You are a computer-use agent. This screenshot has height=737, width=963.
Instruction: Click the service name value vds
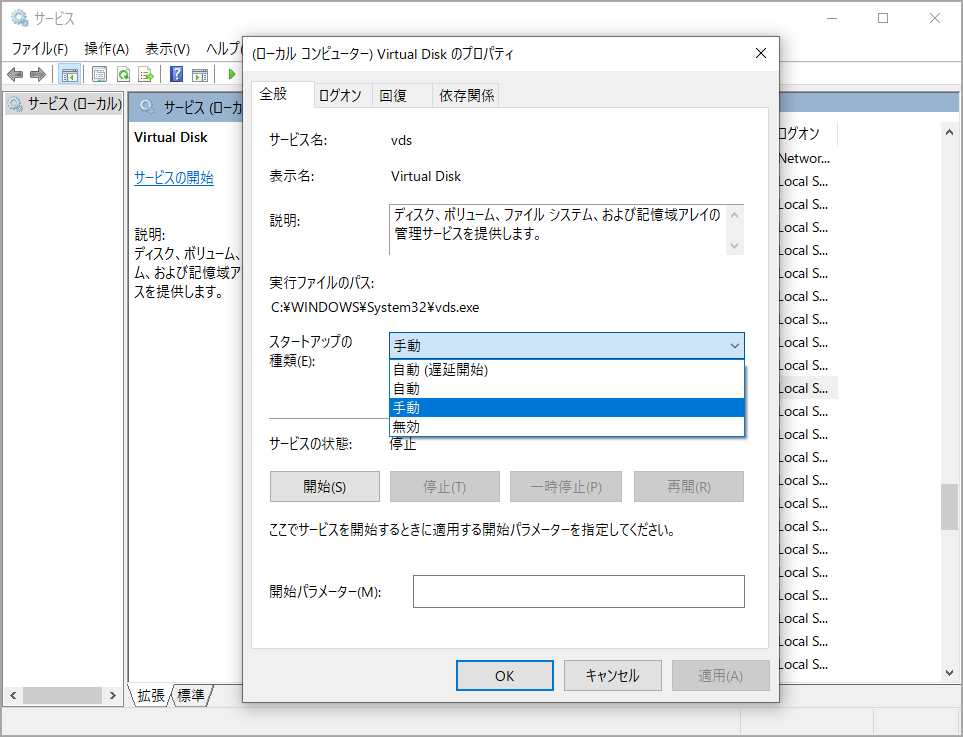[401, 140]
